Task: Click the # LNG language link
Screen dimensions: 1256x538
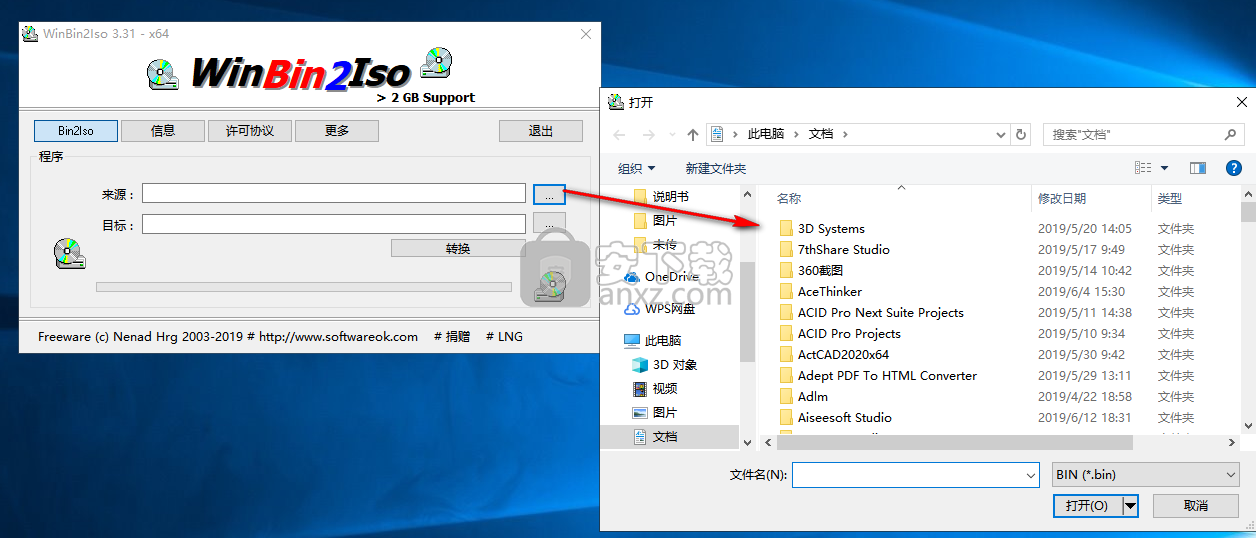Action: pos(504,337)
